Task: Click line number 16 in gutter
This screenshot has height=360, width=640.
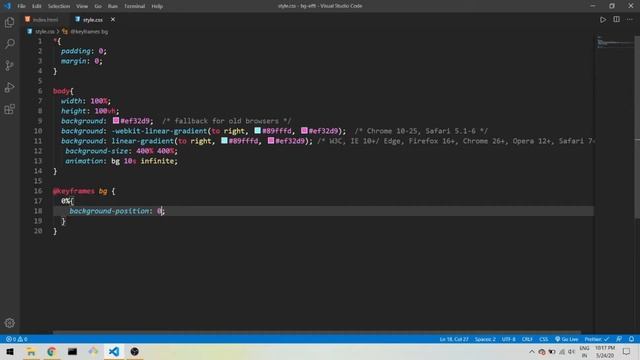Action: [x=38, y=191]
